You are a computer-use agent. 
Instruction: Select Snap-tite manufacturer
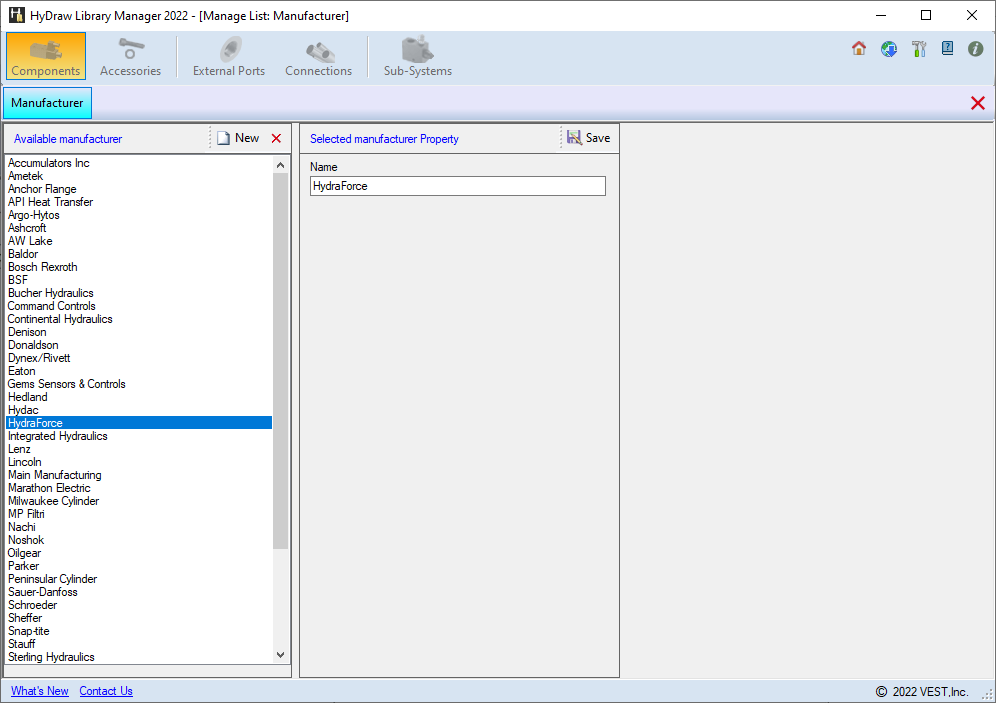(139, 631)
